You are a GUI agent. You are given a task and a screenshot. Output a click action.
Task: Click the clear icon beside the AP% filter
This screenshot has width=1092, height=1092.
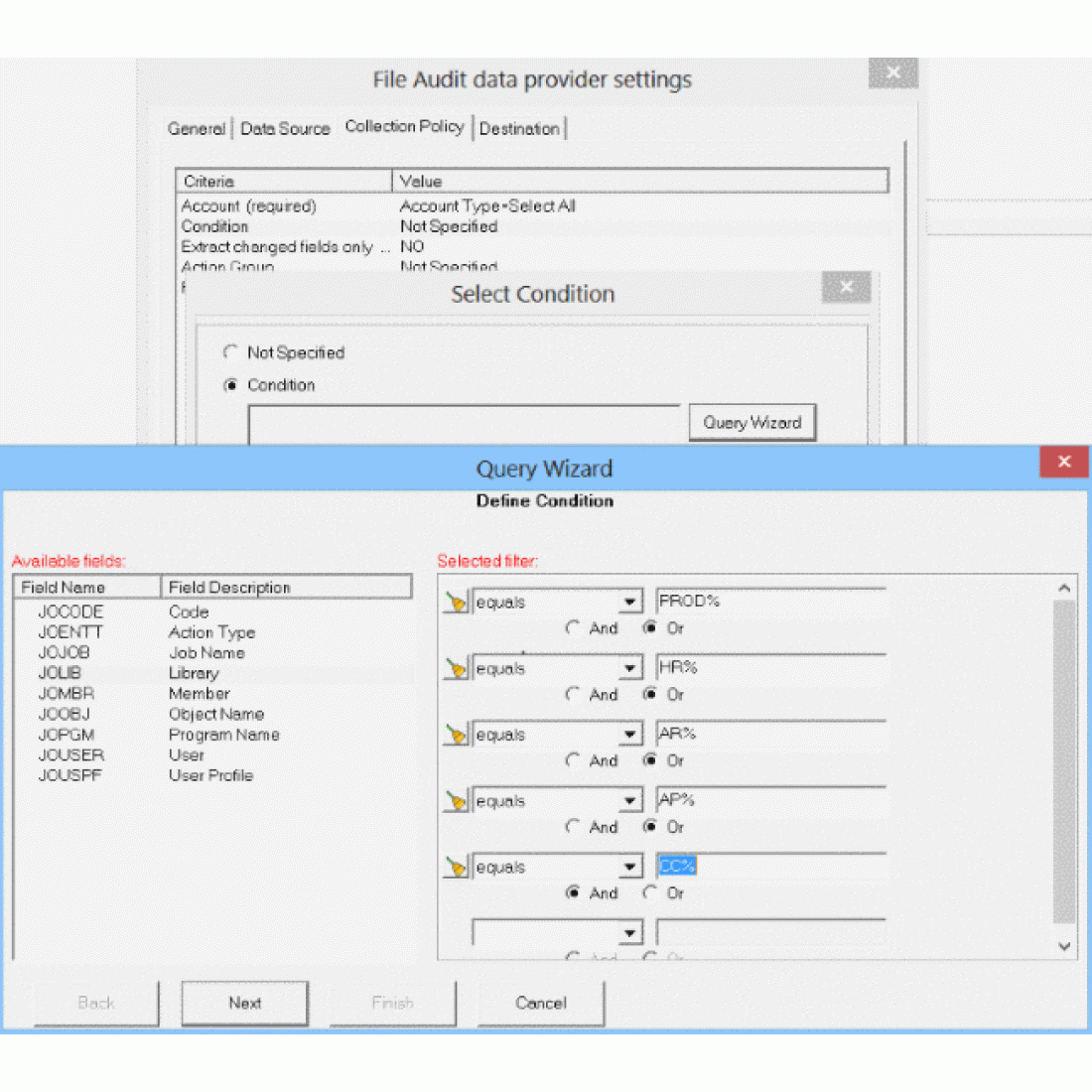456,801
